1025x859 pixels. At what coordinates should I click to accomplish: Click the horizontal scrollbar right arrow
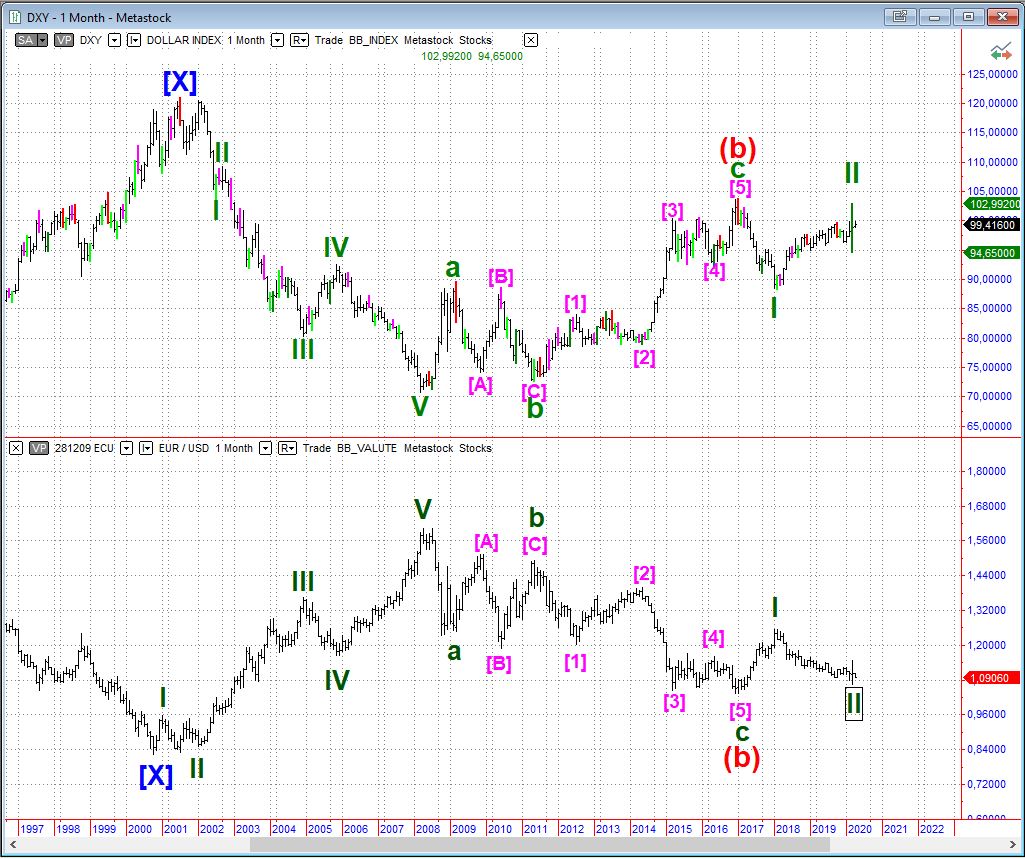[x=1011, y=845]
